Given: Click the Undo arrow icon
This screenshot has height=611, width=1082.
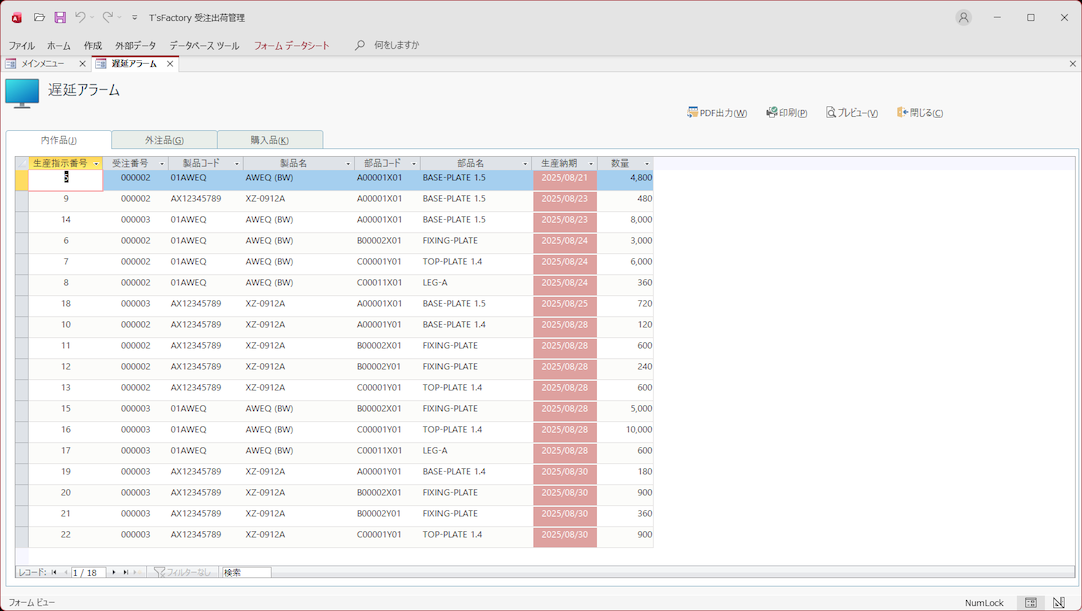Looking at the screenshot, I should pos(81,18).
